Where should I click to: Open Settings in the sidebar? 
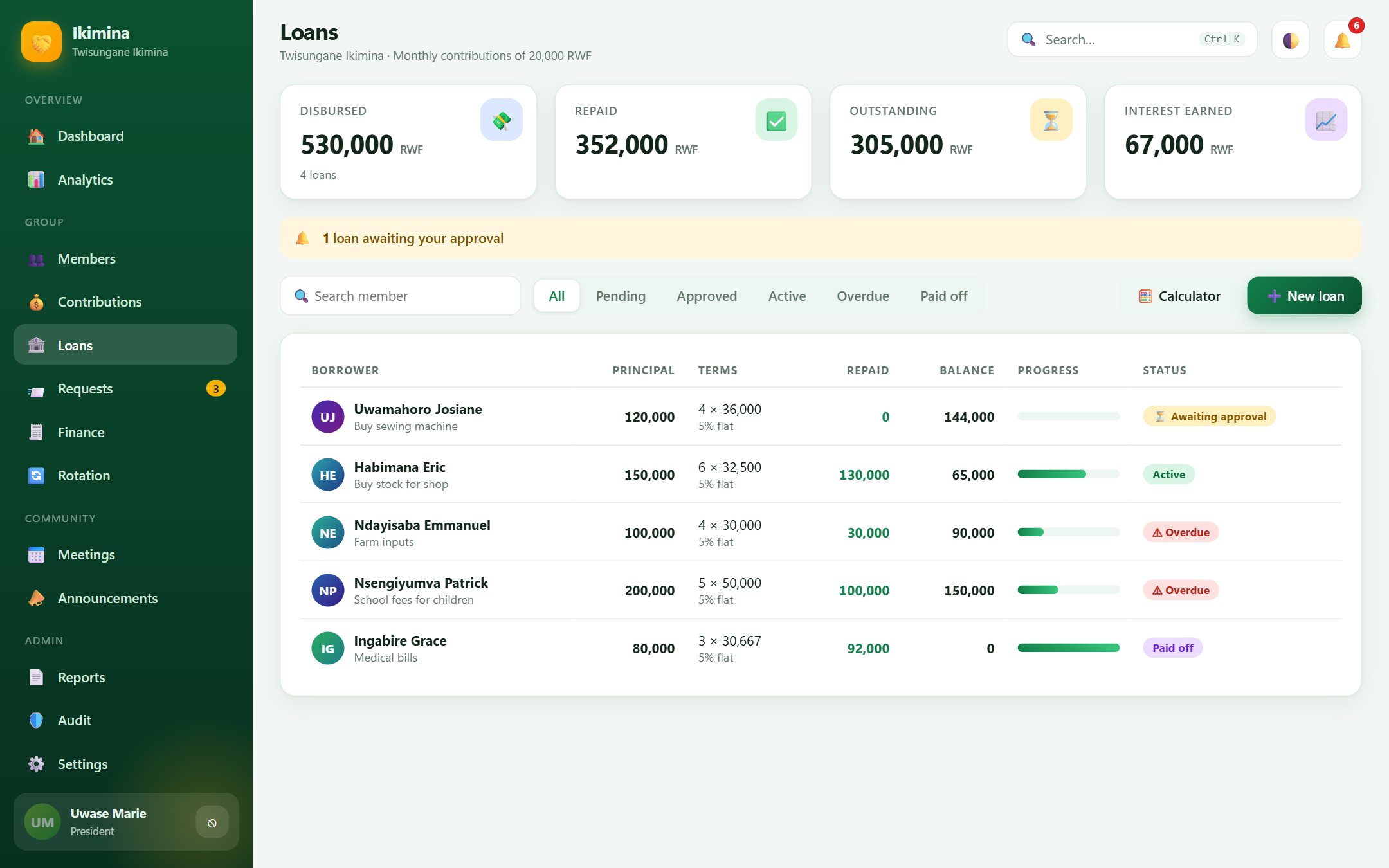click(x=125, y=764)
